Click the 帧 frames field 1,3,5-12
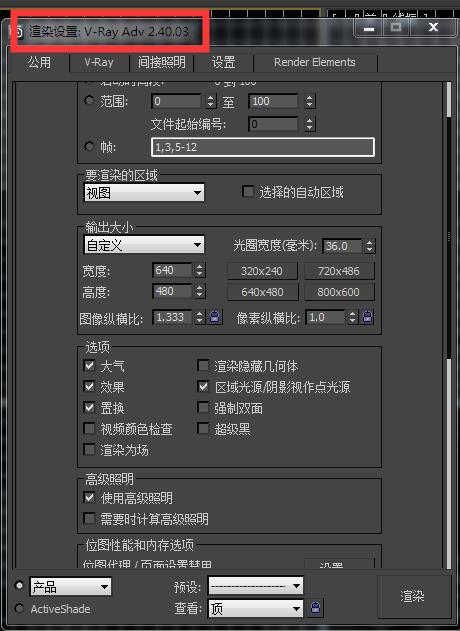The image size is (460, 631). [263, 147]
